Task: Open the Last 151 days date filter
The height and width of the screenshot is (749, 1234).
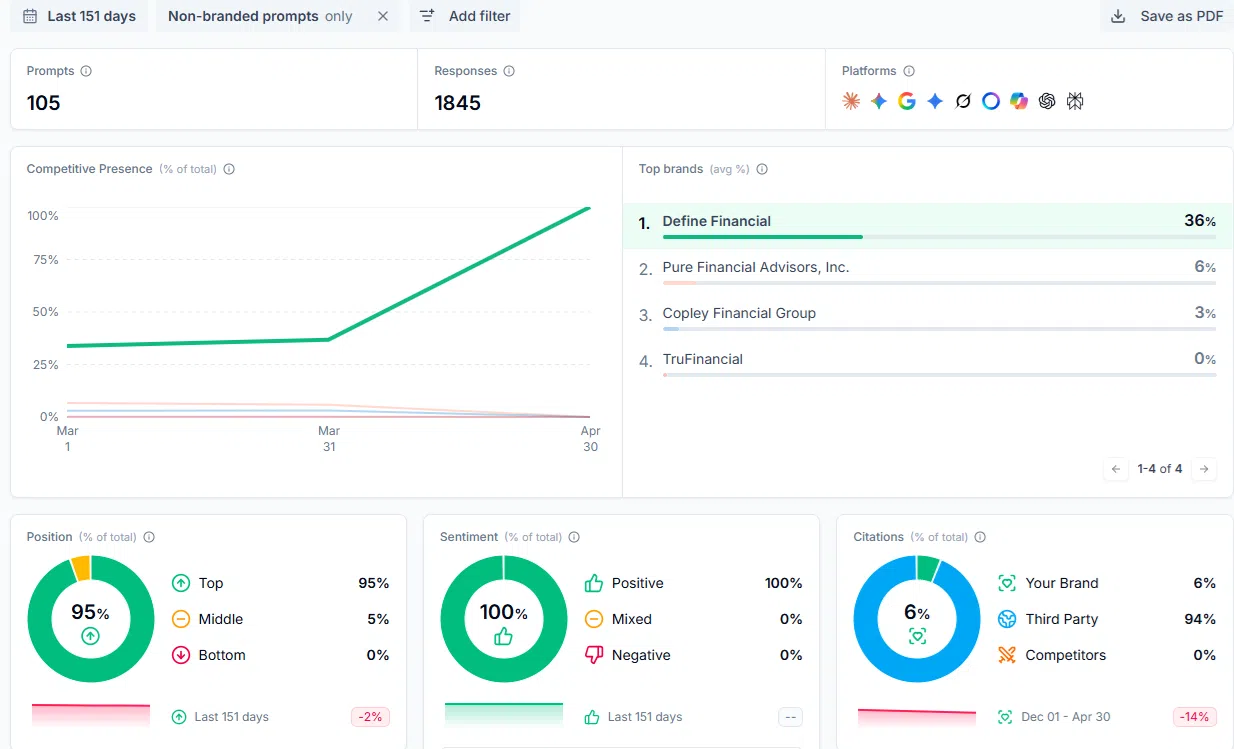Action: [79, 16]
